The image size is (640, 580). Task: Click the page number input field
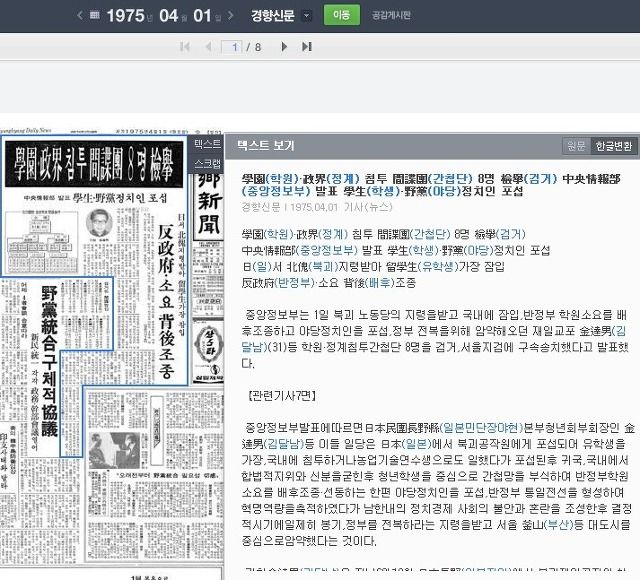tap(232, 47)
